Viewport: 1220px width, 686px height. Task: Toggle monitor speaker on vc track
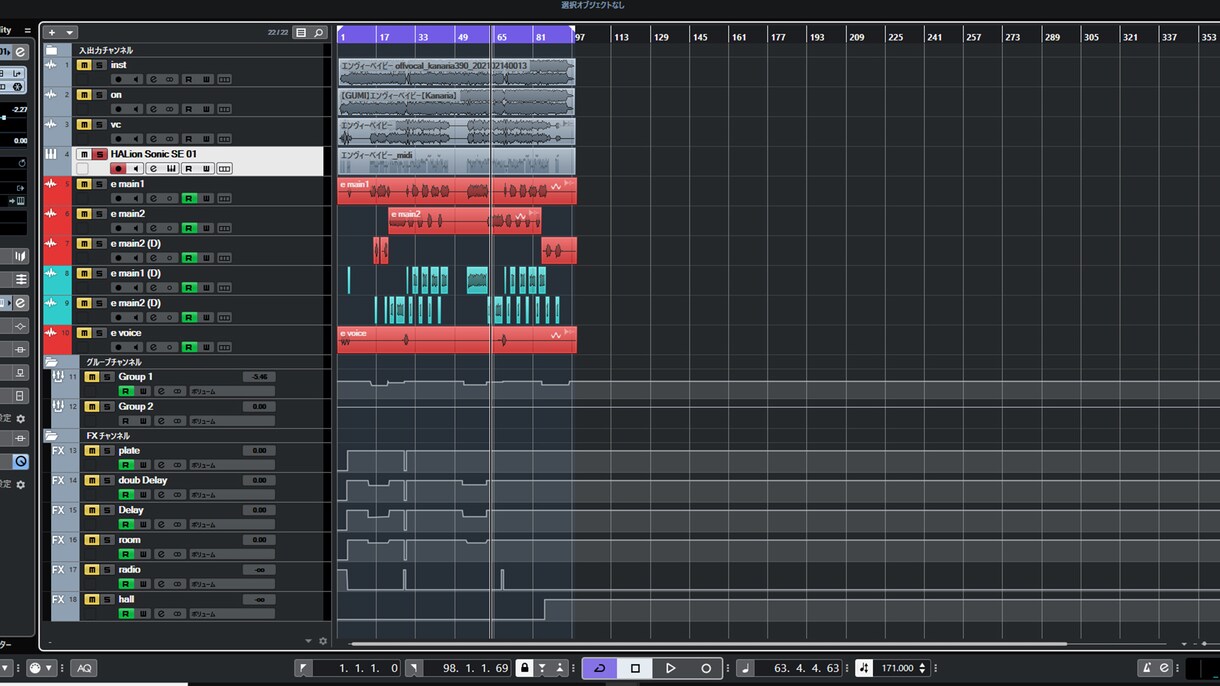tap(136, 139)
